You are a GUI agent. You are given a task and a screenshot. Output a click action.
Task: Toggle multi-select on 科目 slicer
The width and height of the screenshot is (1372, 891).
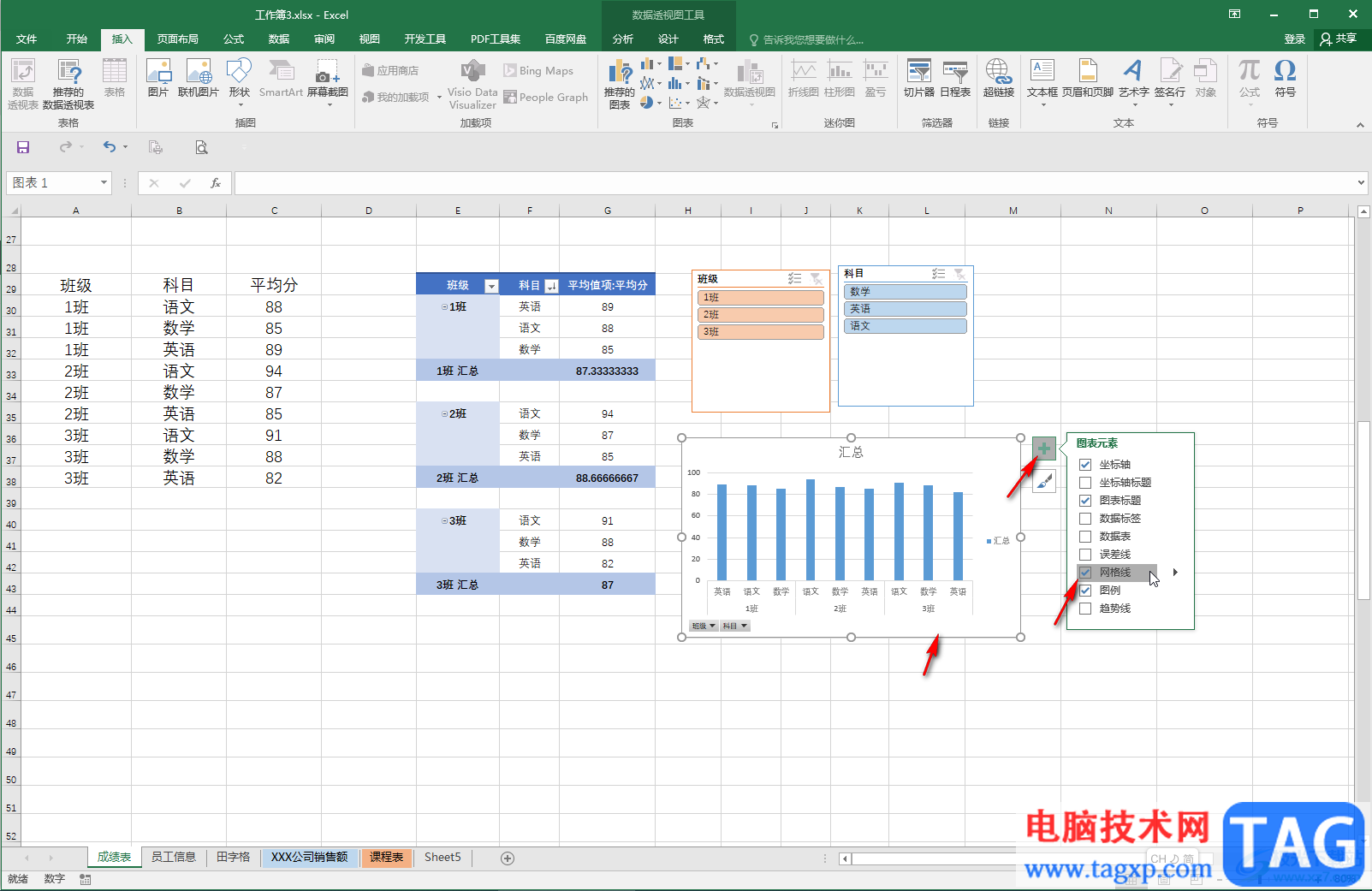(x=939, y=274)
